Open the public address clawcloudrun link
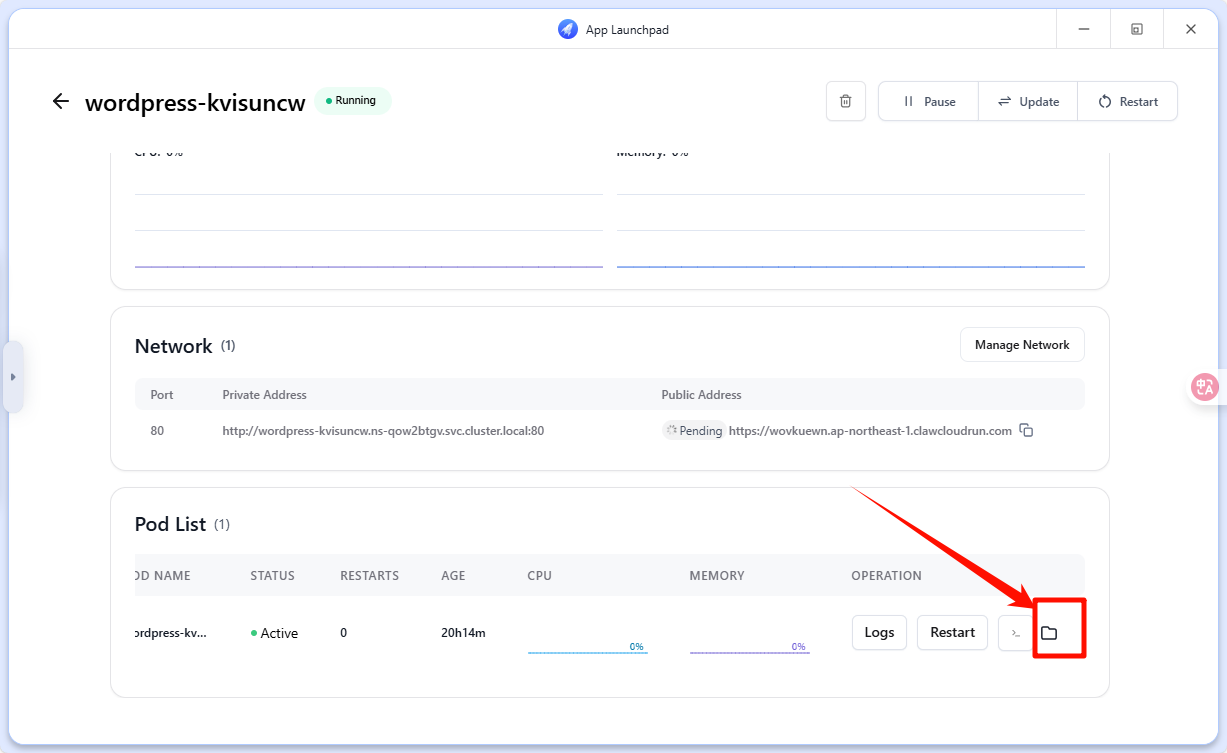 tap(870, 431)
